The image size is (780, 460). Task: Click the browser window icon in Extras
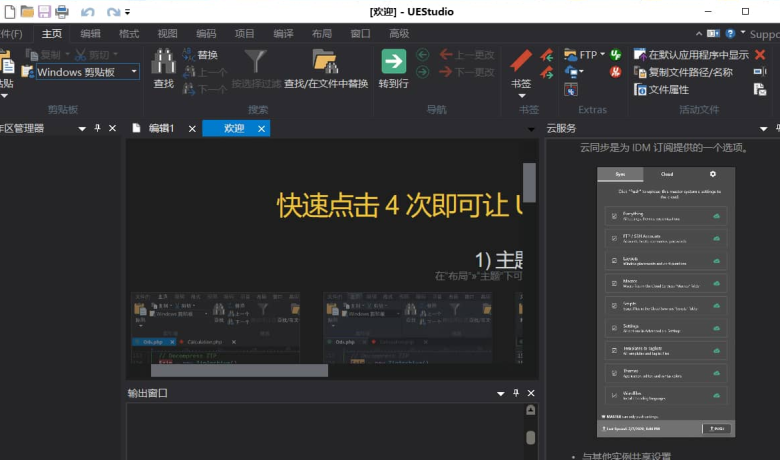(x=571, y=90)
